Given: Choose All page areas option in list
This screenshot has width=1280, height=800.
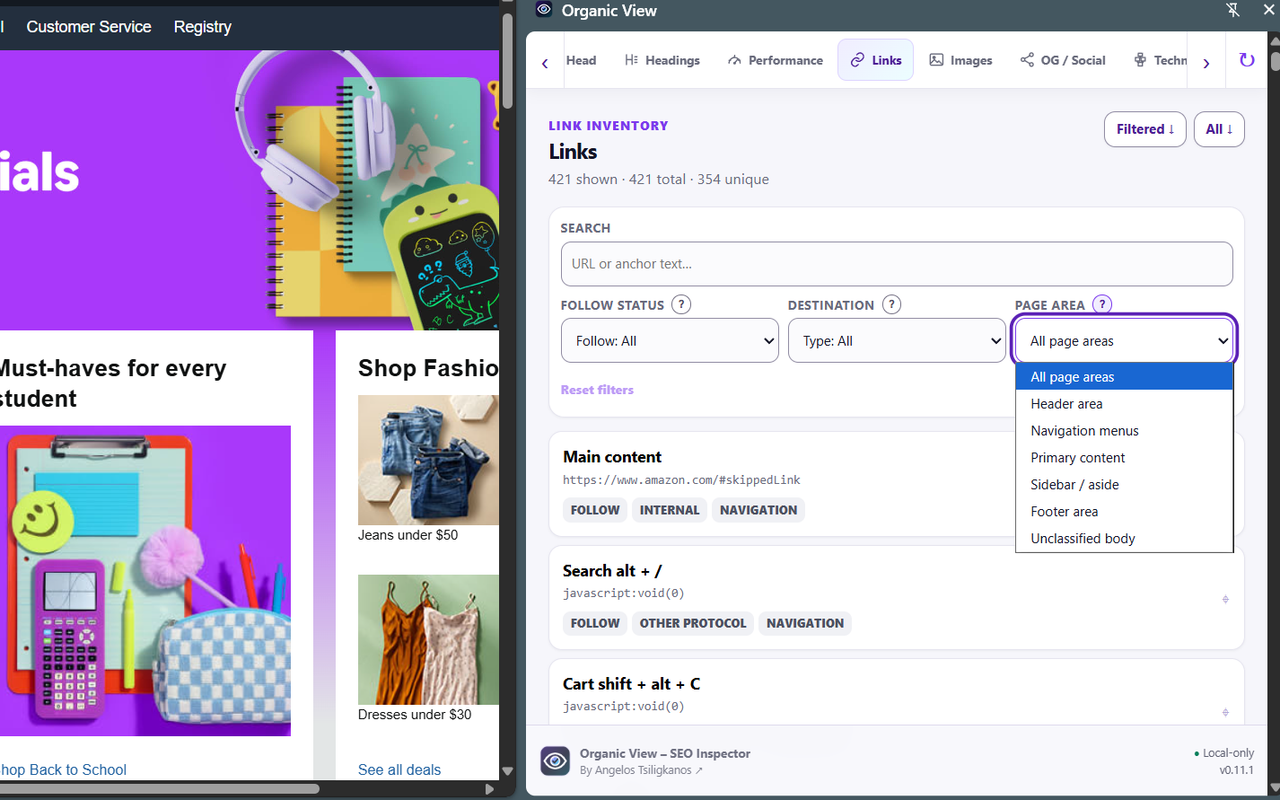Looking at the screenshot, I should 1124,377.
